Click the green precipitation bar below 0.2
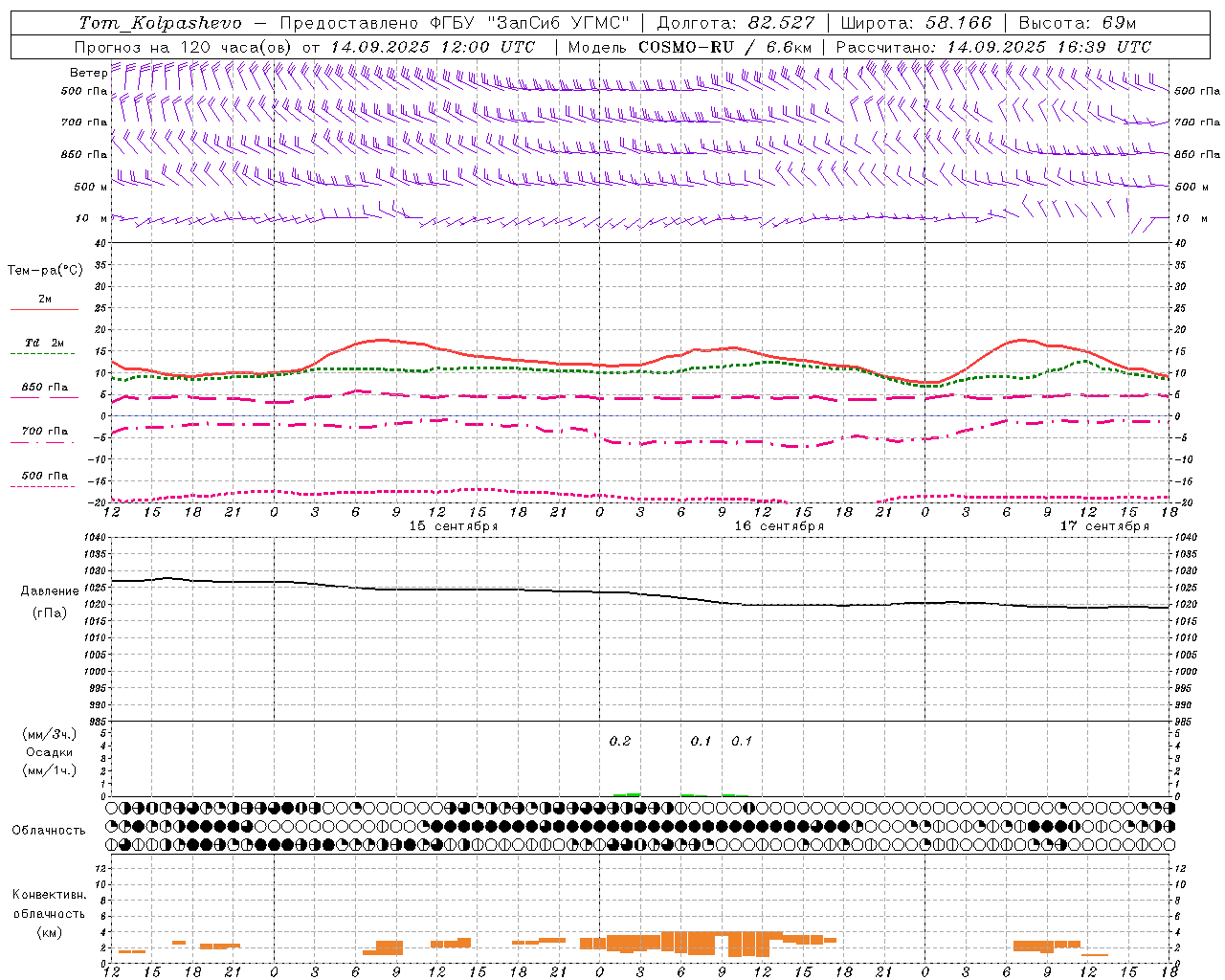This screenshot has height=980, width=1225. [x=627, y=794]
